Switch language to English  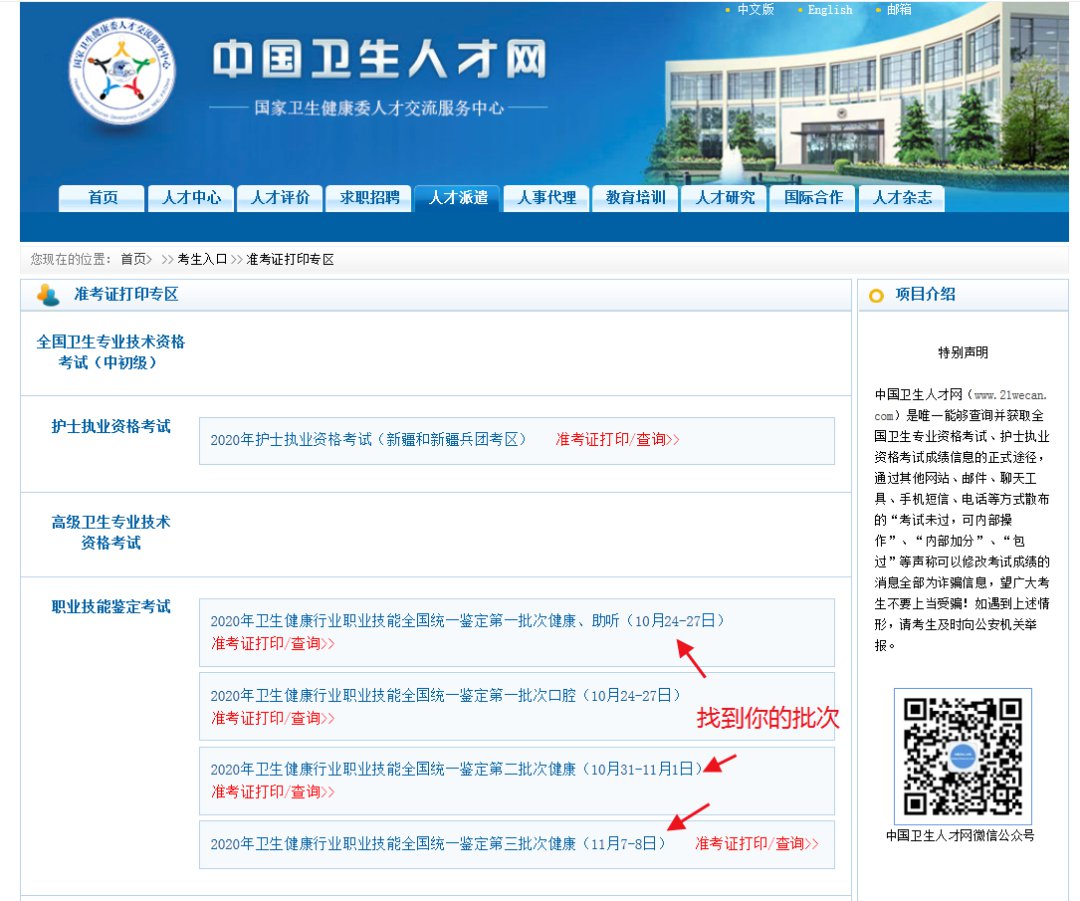tap(829, 9)
